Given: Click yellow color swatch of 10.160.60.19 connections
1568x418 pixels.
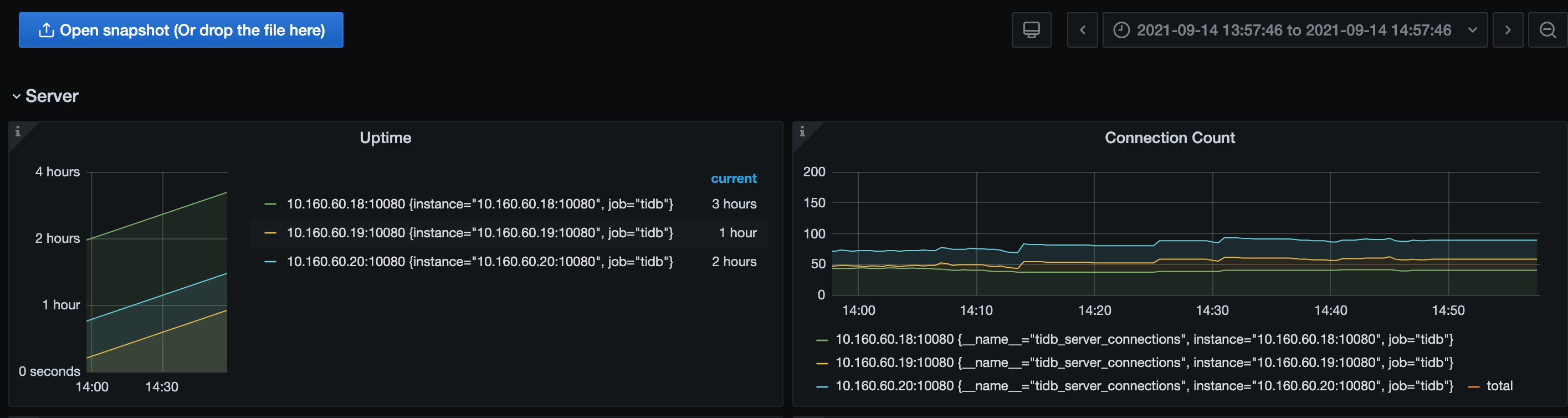Looking at the screenshot, I should tap(822, 363).
